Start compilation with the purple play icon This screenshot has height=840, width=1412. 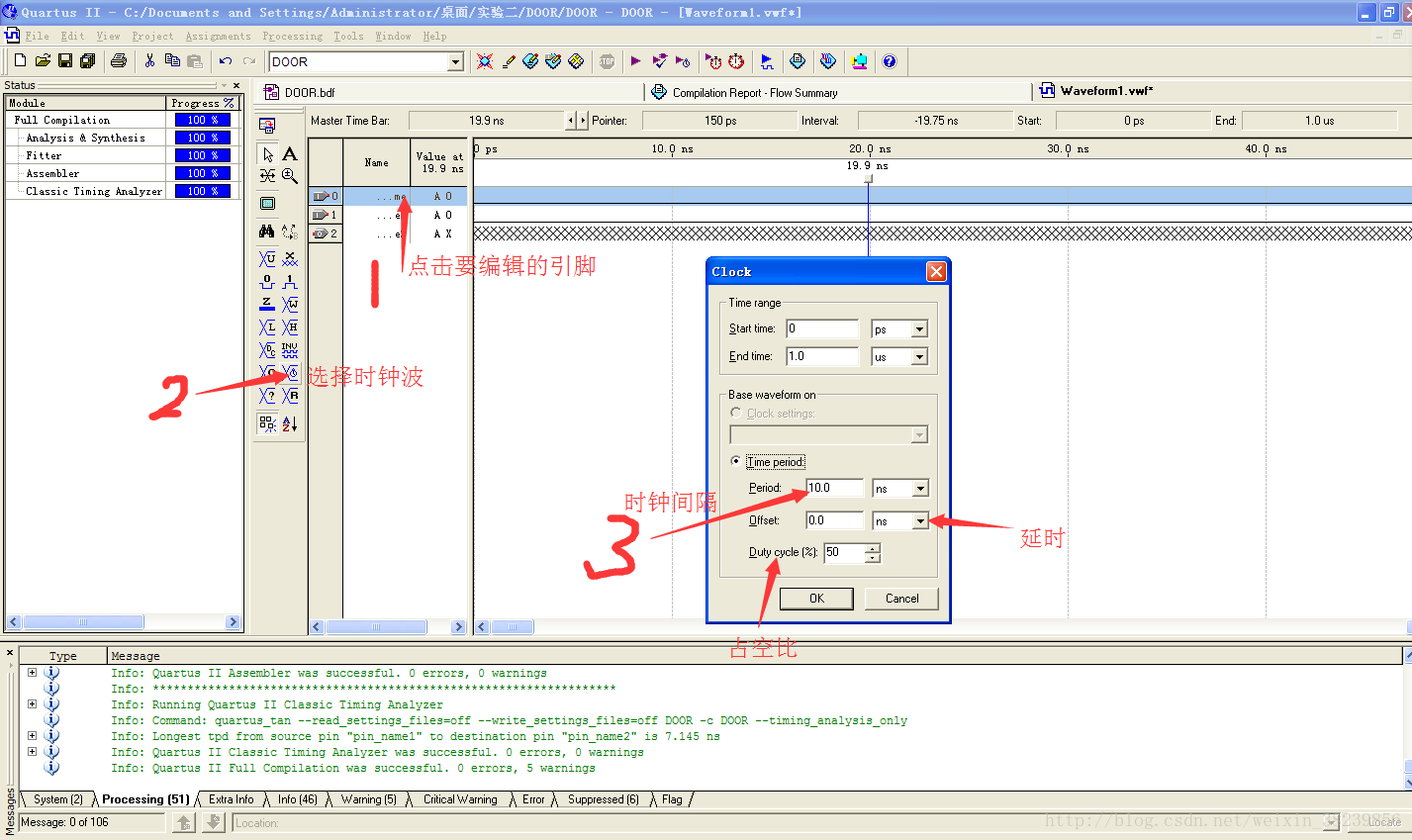(x=635, y=61)
